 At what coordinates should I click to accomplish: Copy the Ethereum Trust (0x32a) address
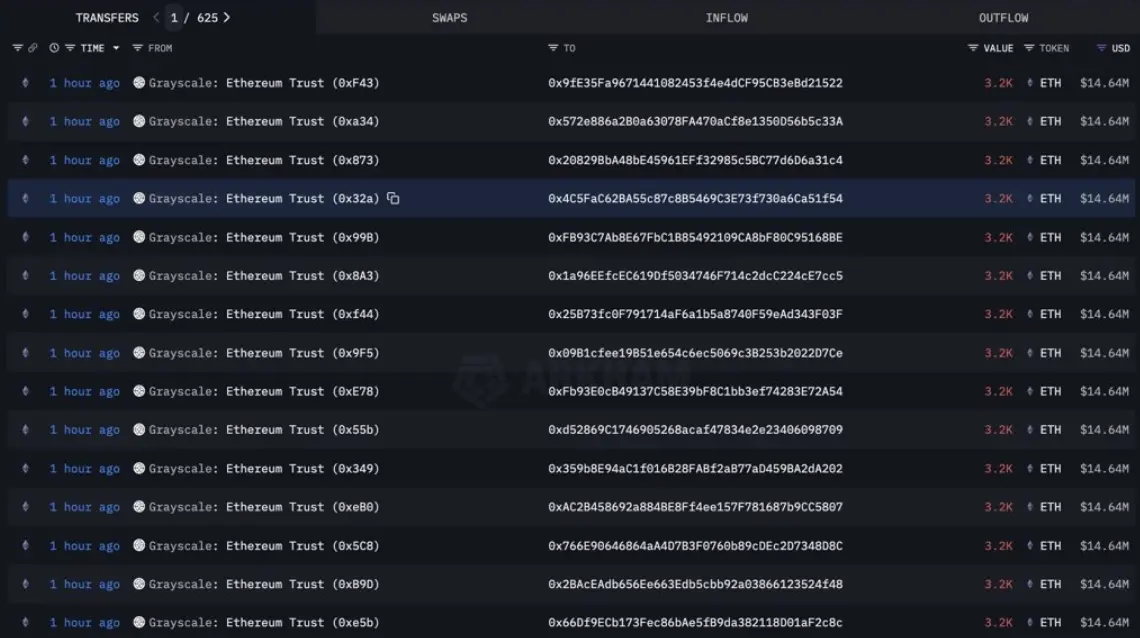click(393, 198)
